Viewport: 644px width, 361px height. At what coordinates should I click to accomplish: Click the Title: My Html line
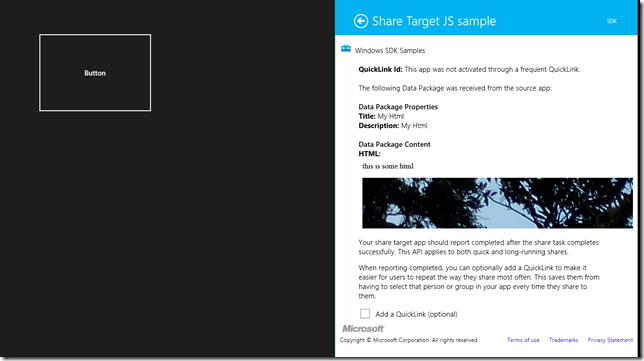[x=381, y=116]
